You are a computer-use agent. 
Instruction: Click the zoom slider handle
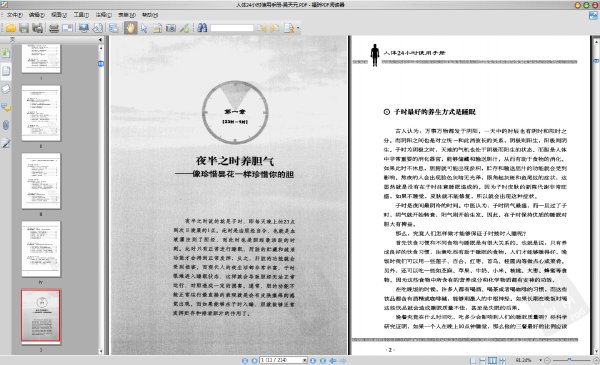569,360
